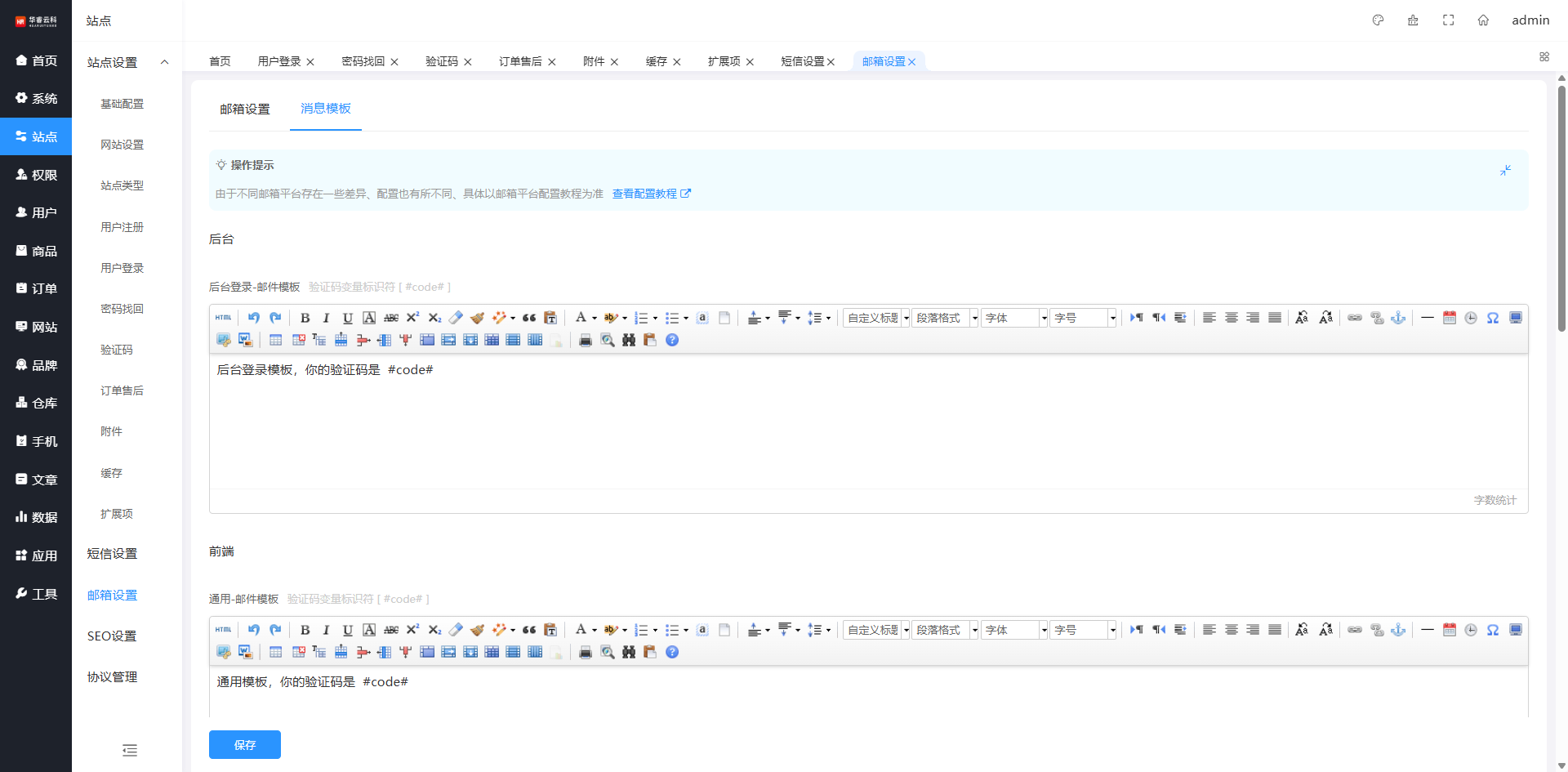This screenshot has width=1568, height=772.
Task: Click the fullscreen icon in top header
Action: point(1448,20)
